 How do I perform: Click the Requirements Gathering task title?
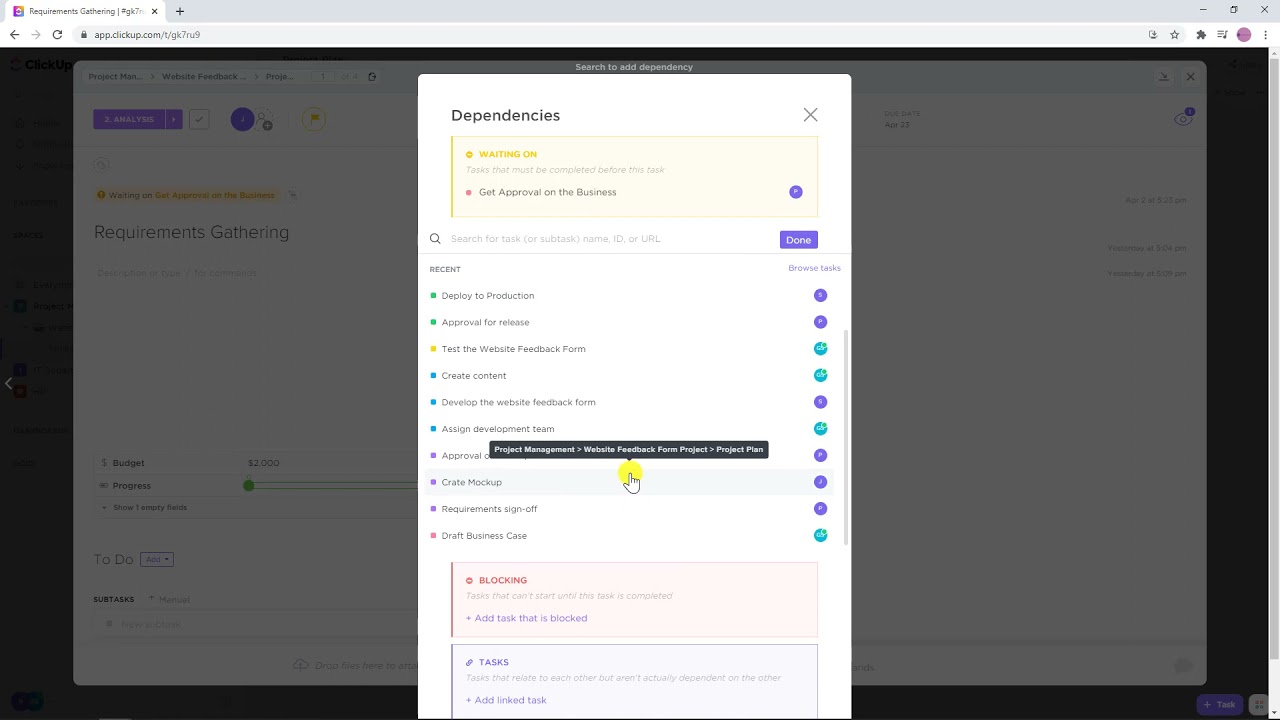click(191, 232)
